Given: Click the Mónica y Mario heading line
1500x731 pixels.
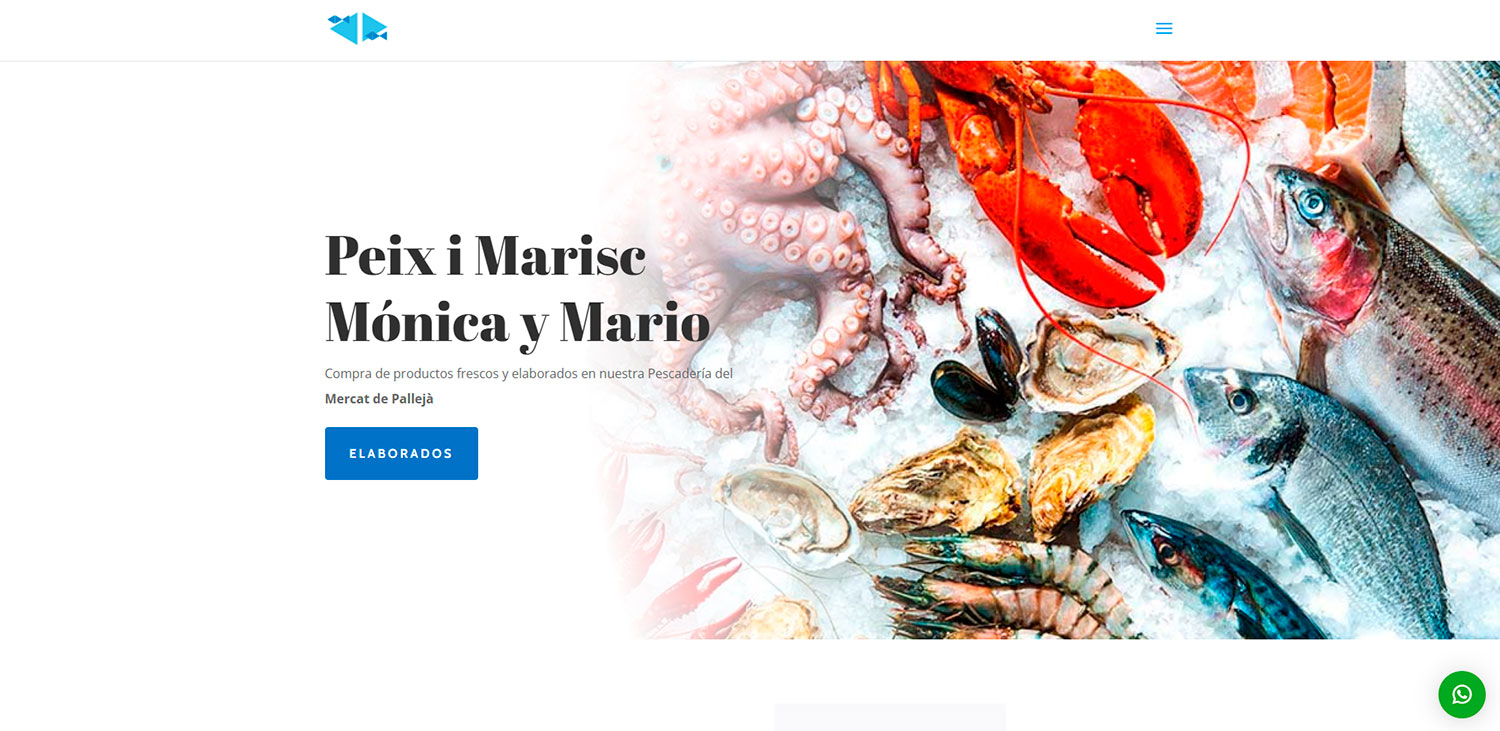Looking at the screenshot, I should click(517, 323).
